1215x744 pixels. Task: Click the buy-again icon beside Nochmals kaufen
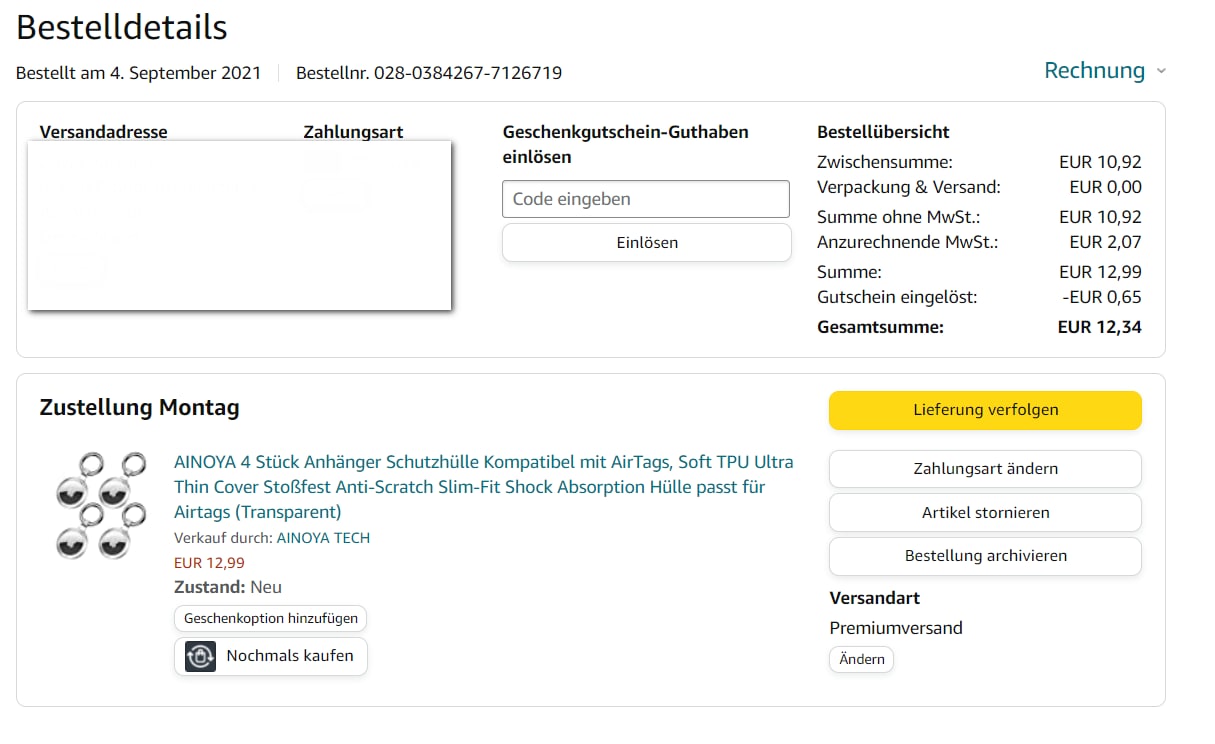click(x=200, y=657)
